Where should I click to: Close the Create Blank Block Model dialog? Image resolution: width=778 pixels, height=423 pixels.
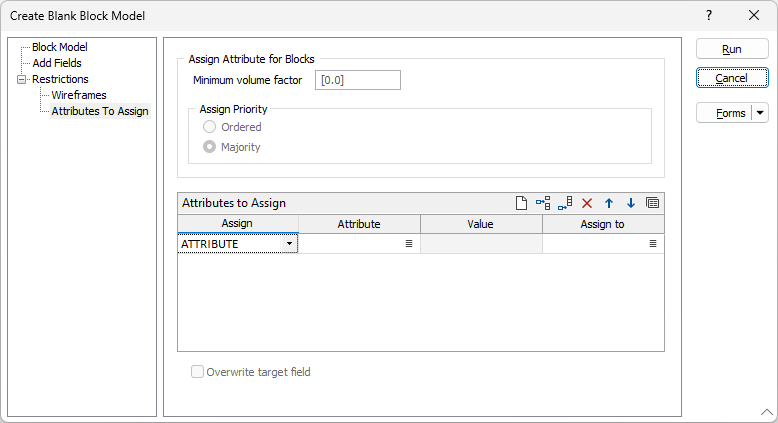(754, 15)
